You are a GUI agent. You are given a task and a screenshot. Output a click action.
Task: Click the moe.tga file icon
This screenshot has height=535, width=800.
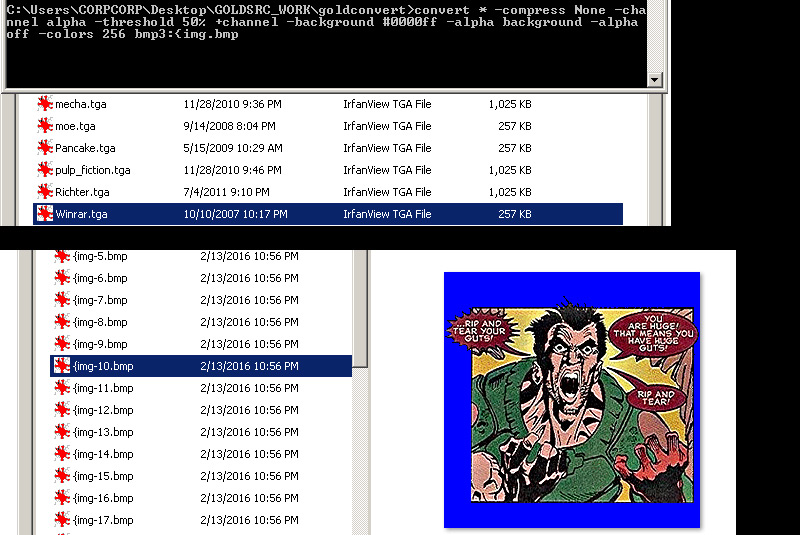pyautogui.click(x=45, y=125)
